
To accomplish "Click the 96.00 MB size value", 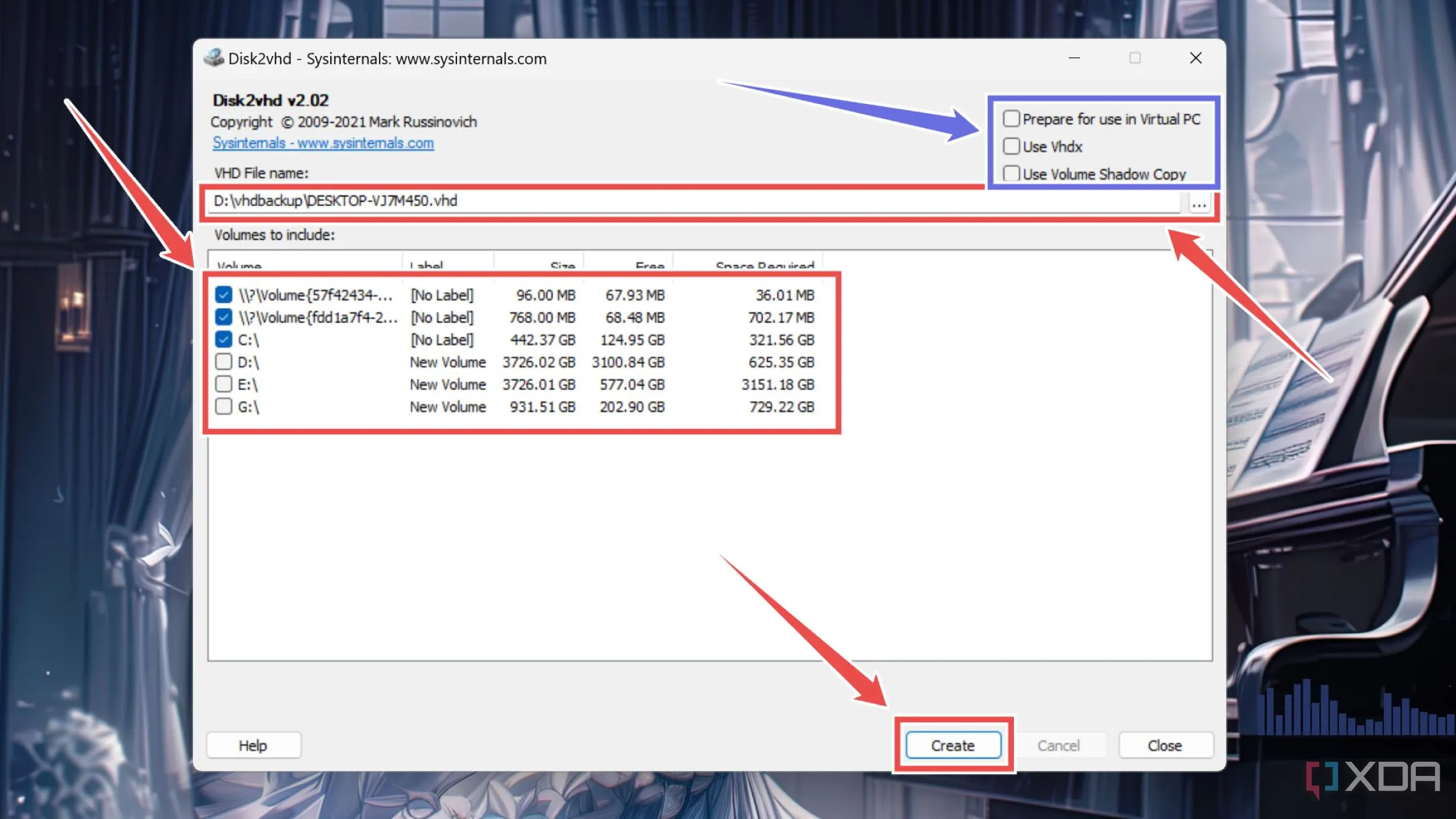I will (546, 295).
